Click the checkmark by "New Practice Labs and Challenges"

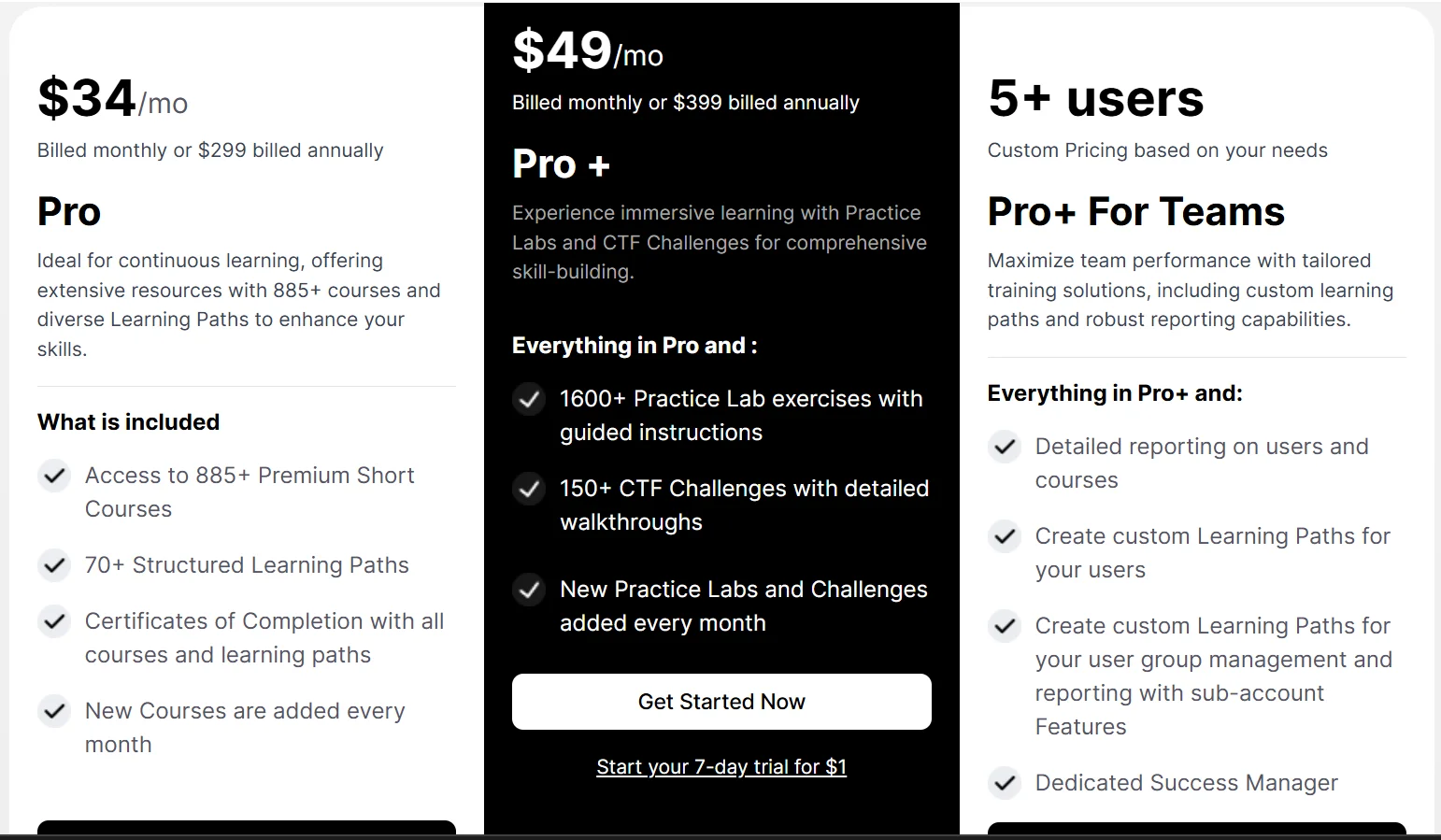[x=529, y=590]
